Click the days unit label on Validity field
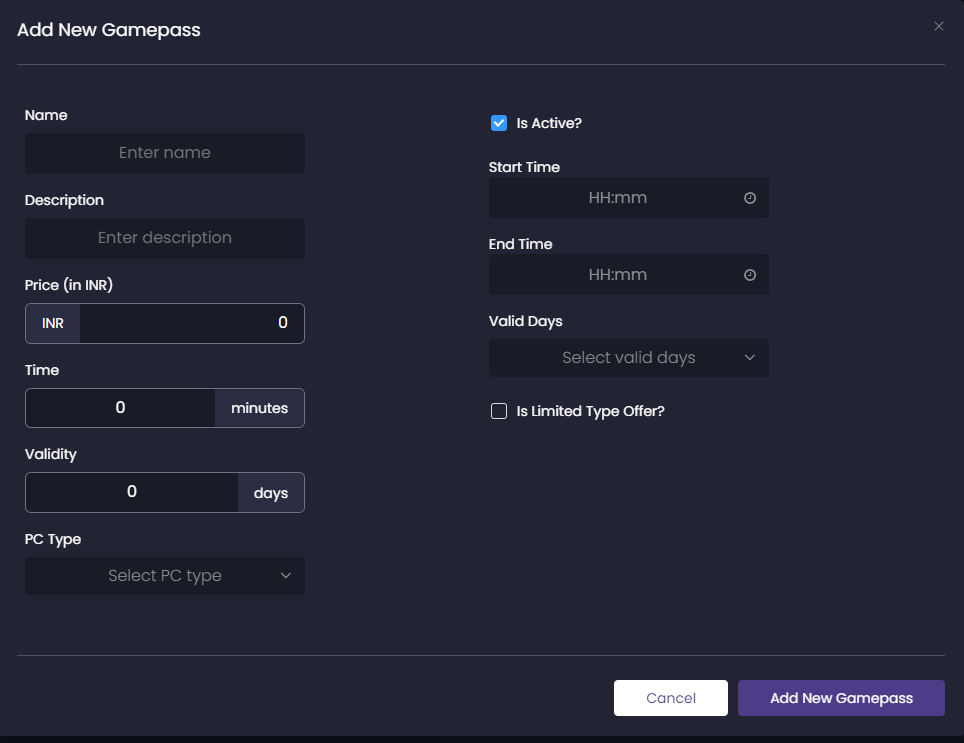 point(271,492)
